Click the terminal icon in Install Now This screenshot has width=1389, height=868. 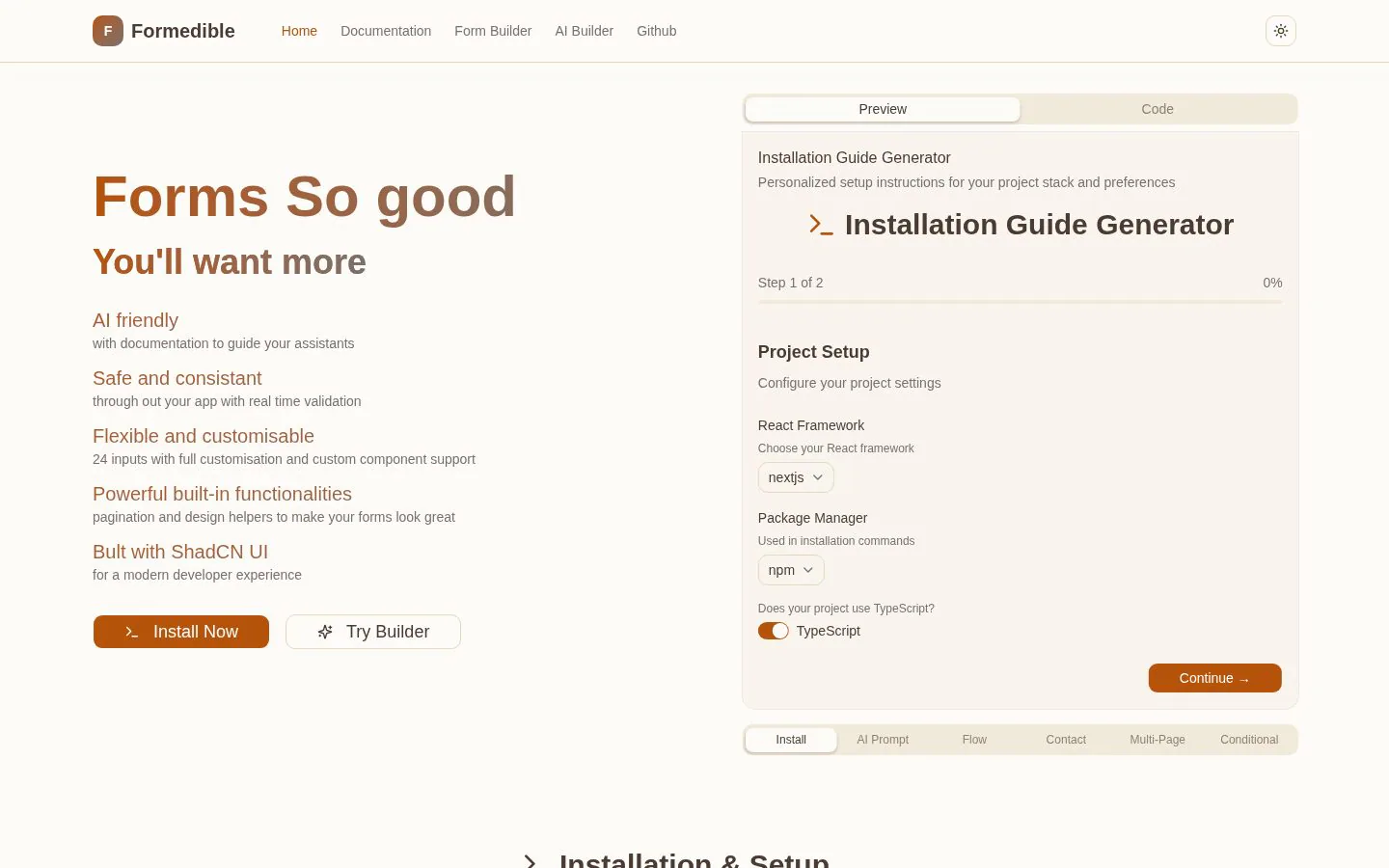[x=132, y=632]
